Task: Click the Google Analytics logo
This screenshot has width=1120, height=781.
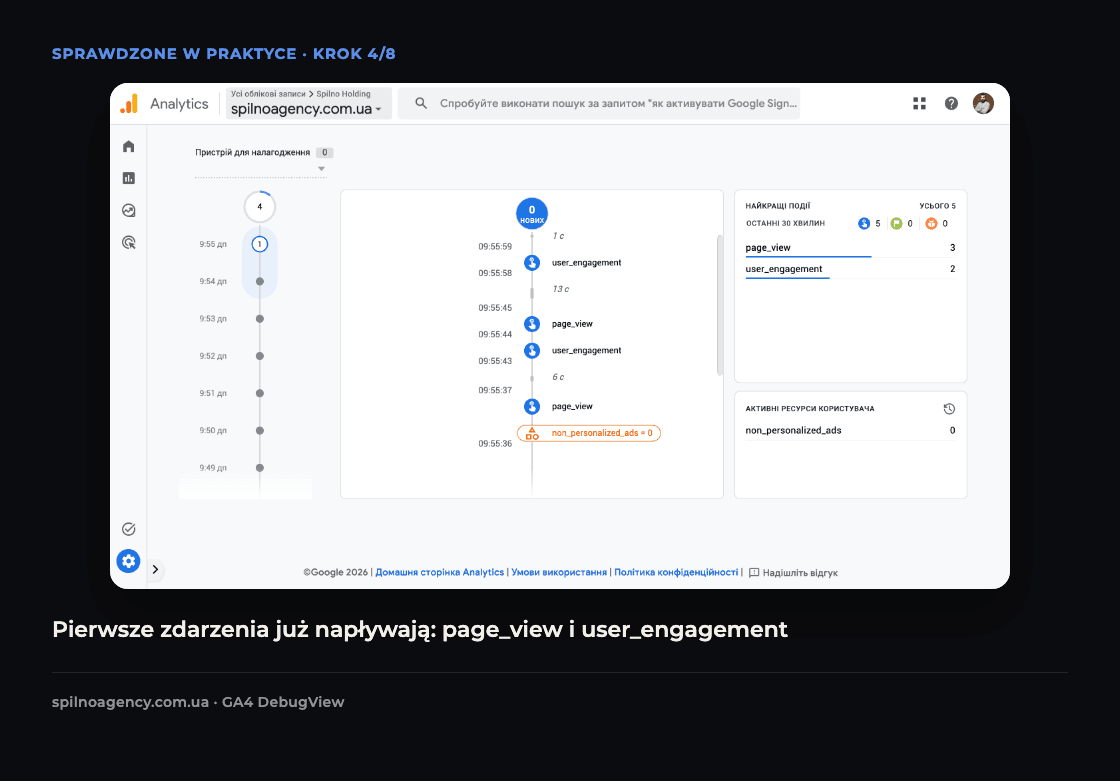Action: coord(129,104)
